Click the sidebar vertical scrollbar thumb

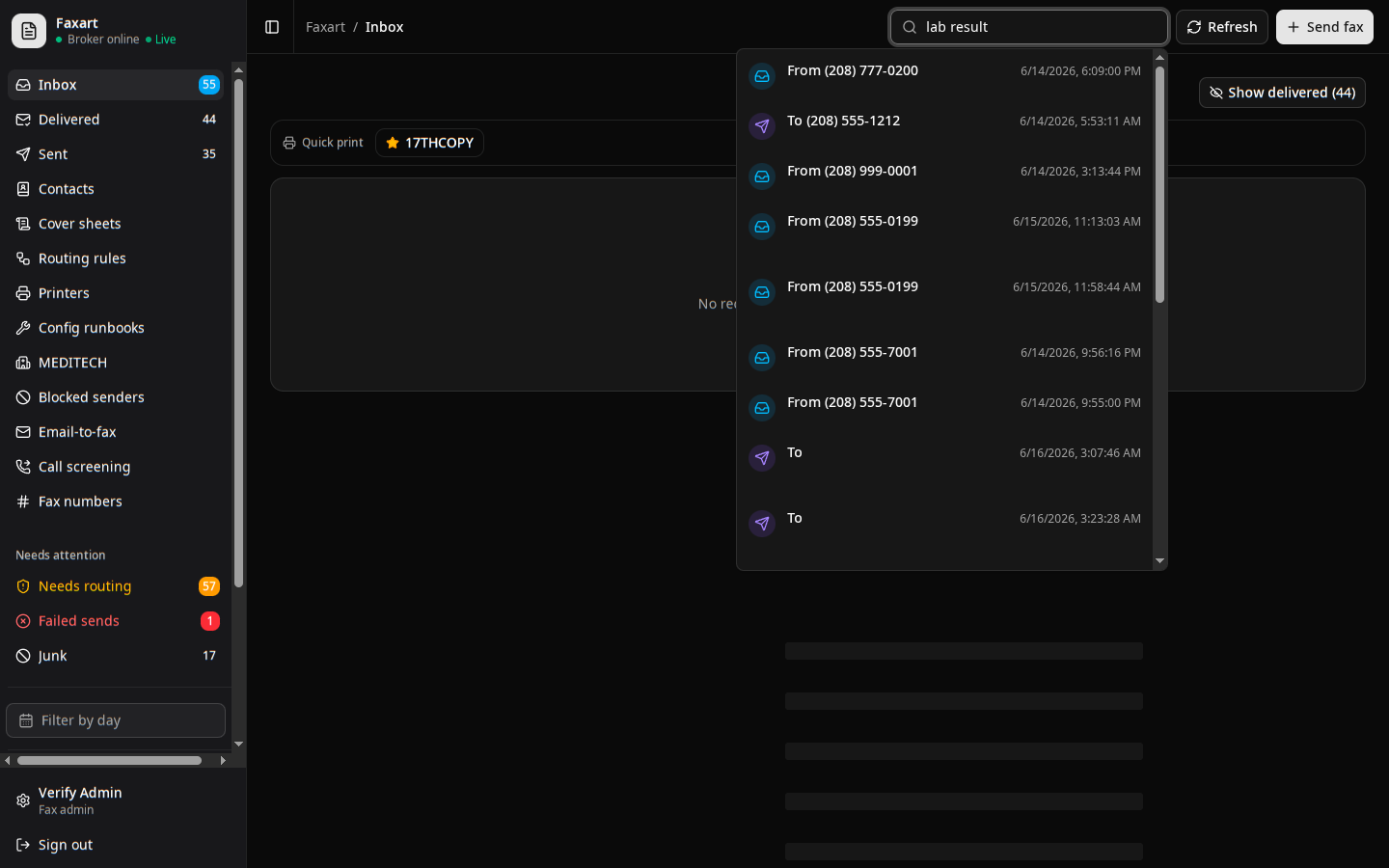coord(238,333)
